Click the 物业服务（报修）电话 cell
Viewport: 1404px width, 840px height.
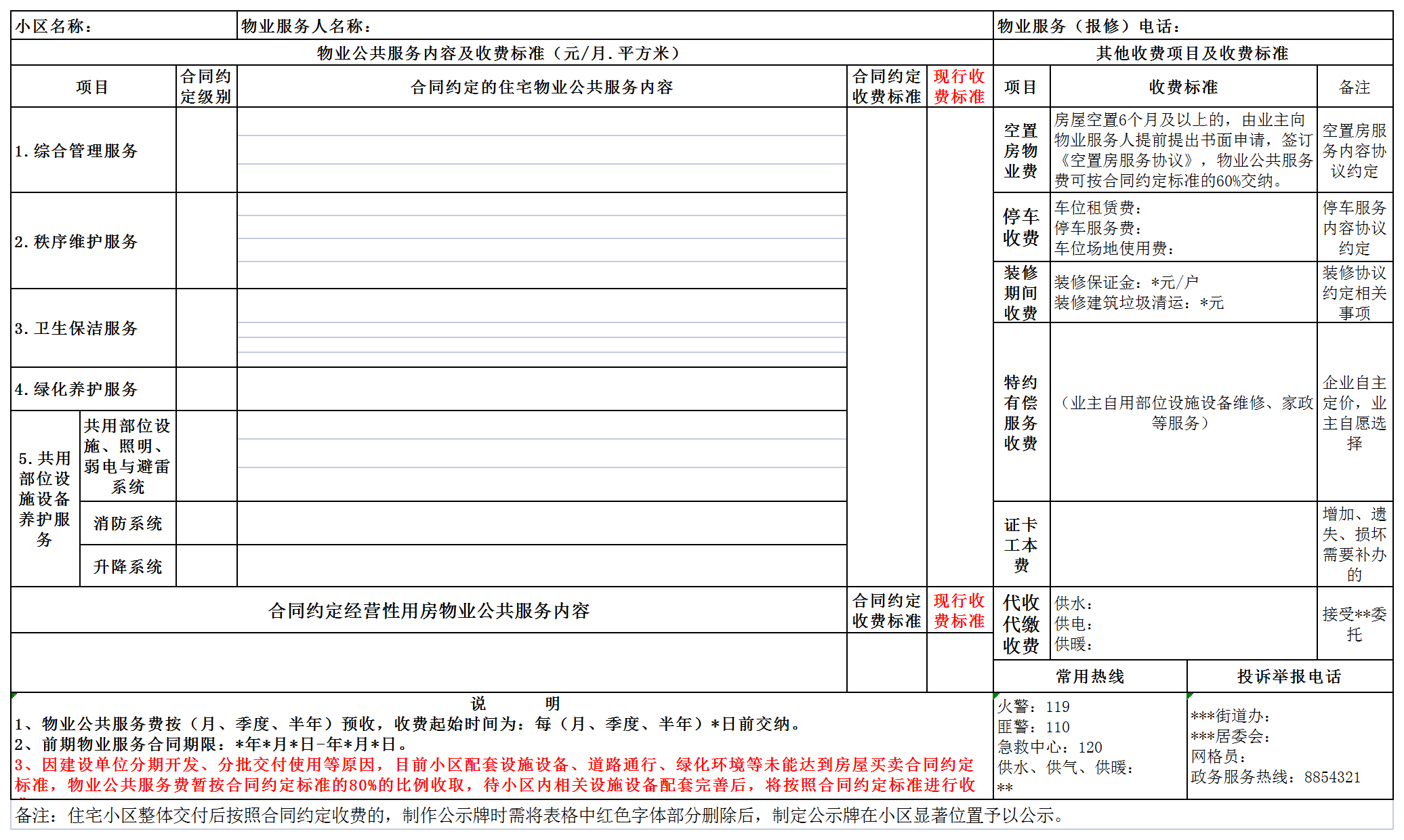(1193, 26)
